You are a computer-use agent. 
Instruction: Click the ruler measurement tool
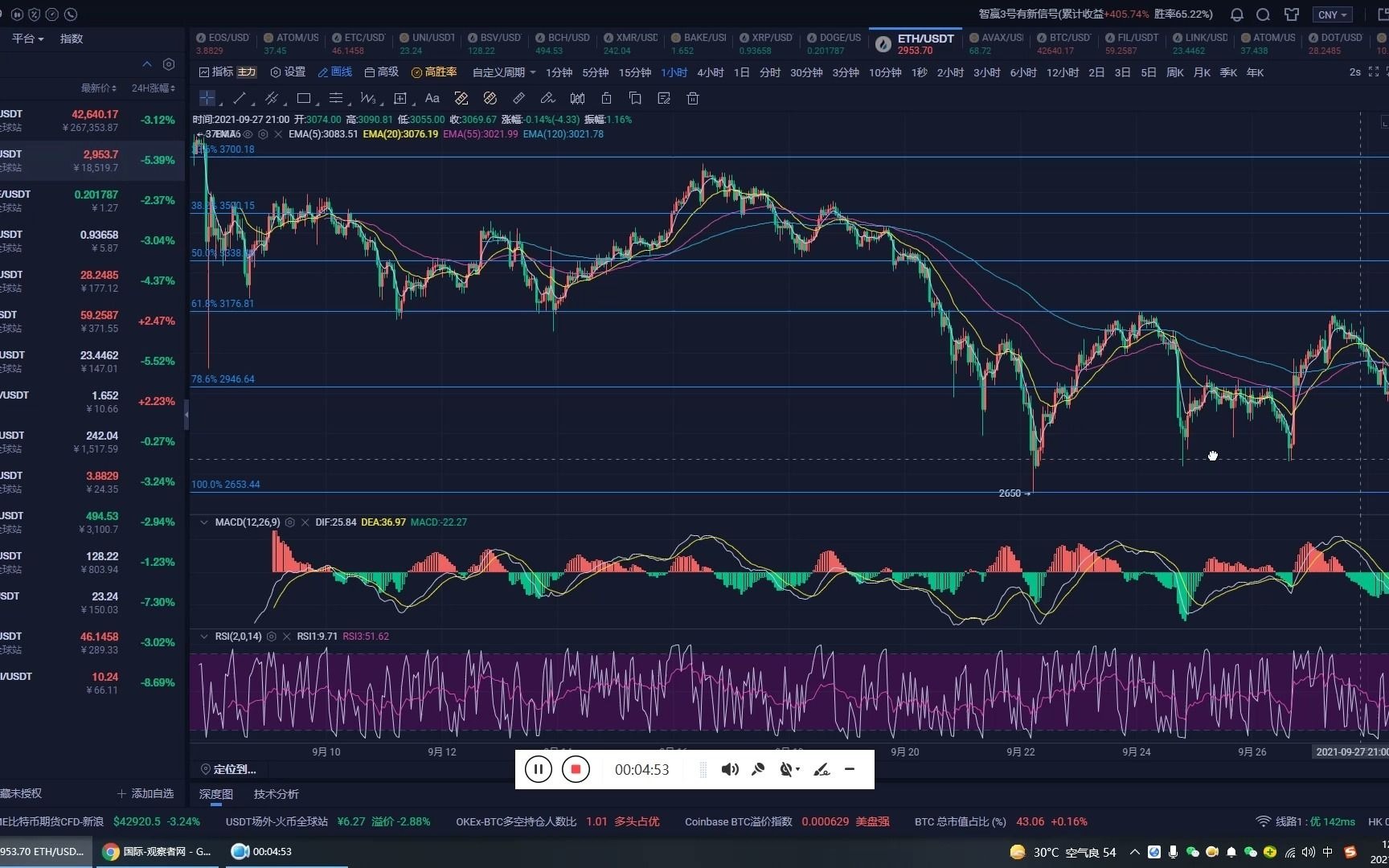coord(518,98)
